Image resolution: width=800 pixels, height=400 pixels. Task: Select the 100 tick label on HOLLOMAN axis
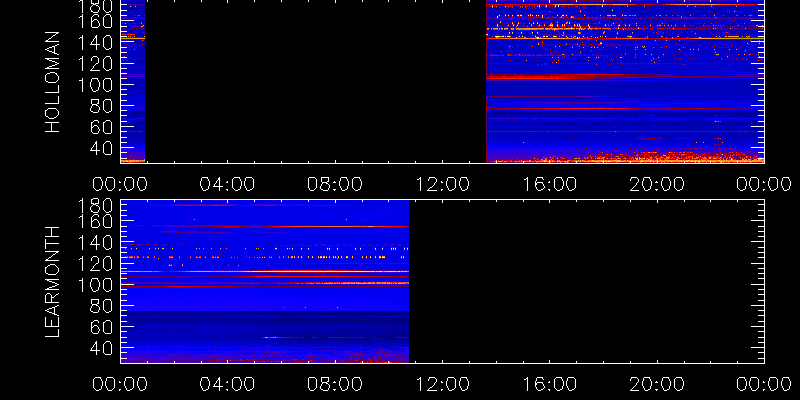pyautogui.click(x=96, y=85)
